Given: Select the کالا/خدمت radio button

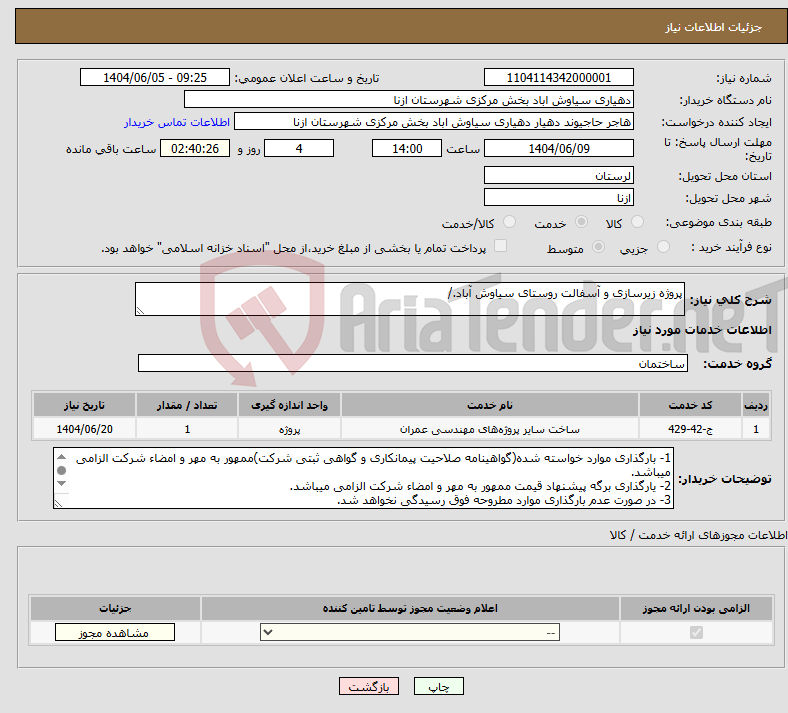Looking at the screenshot, I should tap(509, 222).
